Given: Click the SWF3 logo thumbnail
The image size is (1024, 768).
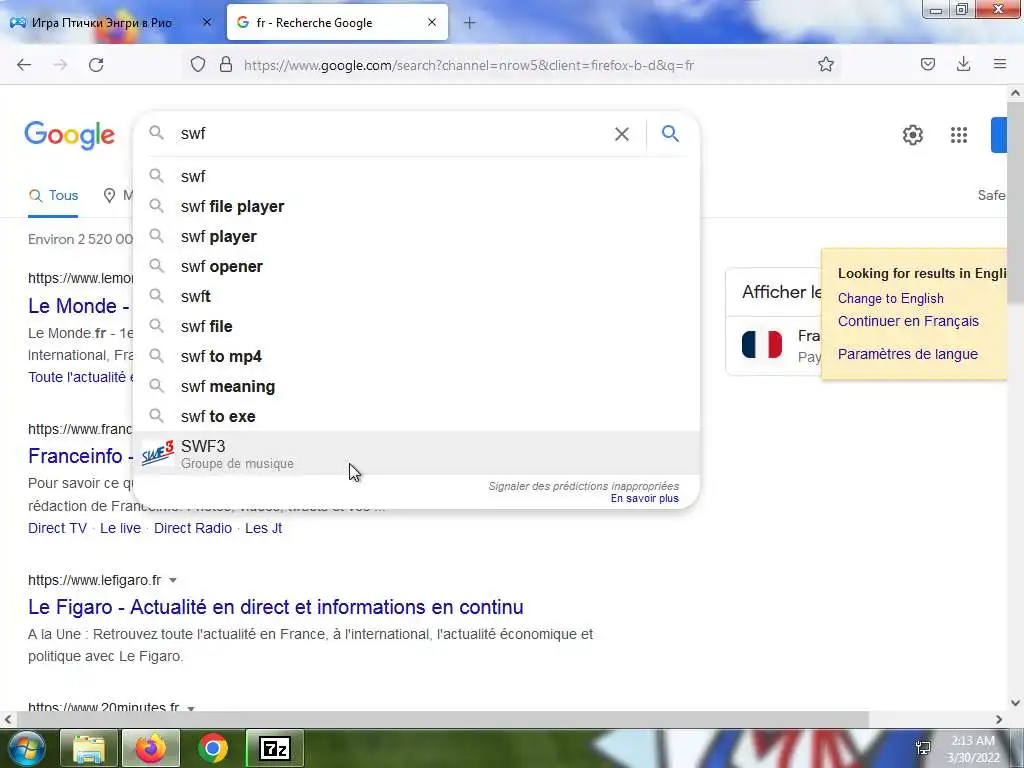Looking at the screenshot, I should (157, 453).
